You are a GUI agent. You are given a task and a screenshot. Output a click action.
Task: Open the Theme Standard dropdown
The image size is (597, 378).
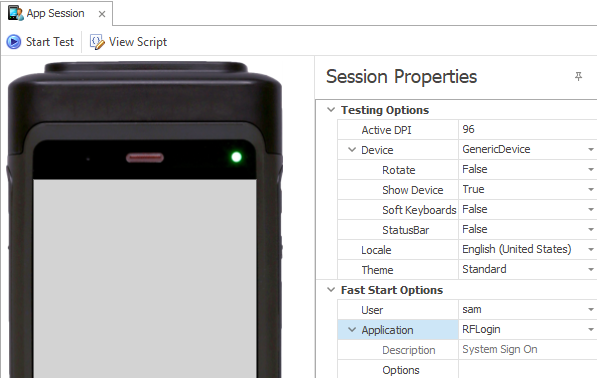591,270
